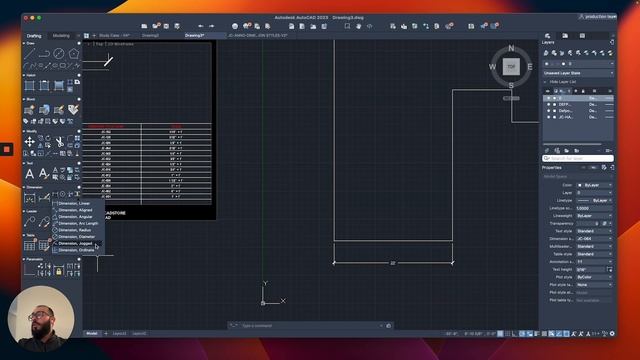This screenshot has height=360, width=640.
Task: Open the Layout1 tab
Action: pos(119,333)
